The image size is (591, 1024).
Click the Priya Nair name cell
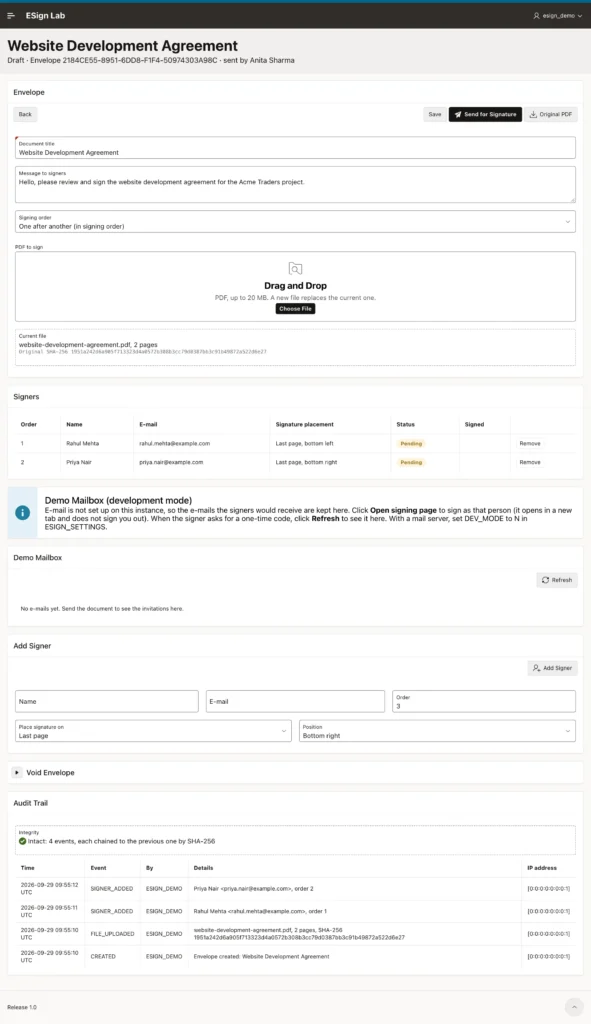pyautogui.click(x=79, y=462)
